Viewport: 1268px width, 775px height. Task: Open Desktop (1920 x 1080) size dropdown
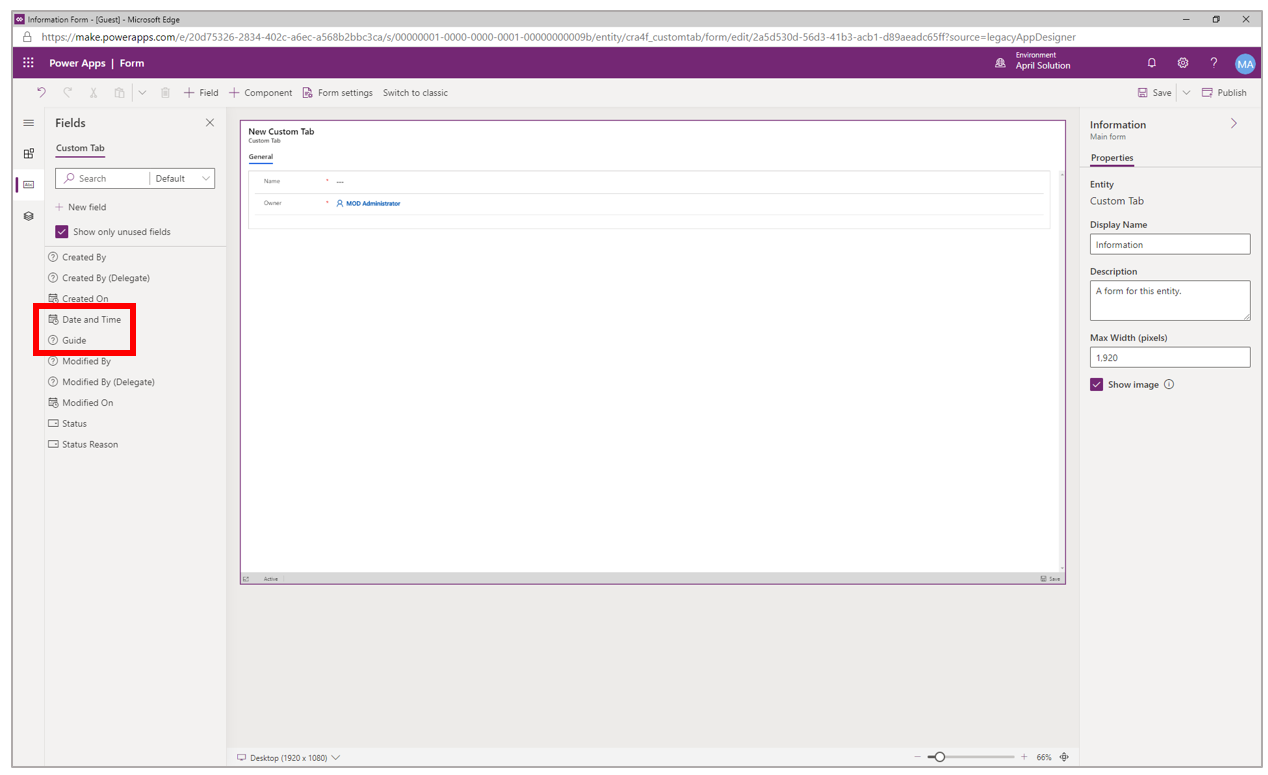coord(288,757)
